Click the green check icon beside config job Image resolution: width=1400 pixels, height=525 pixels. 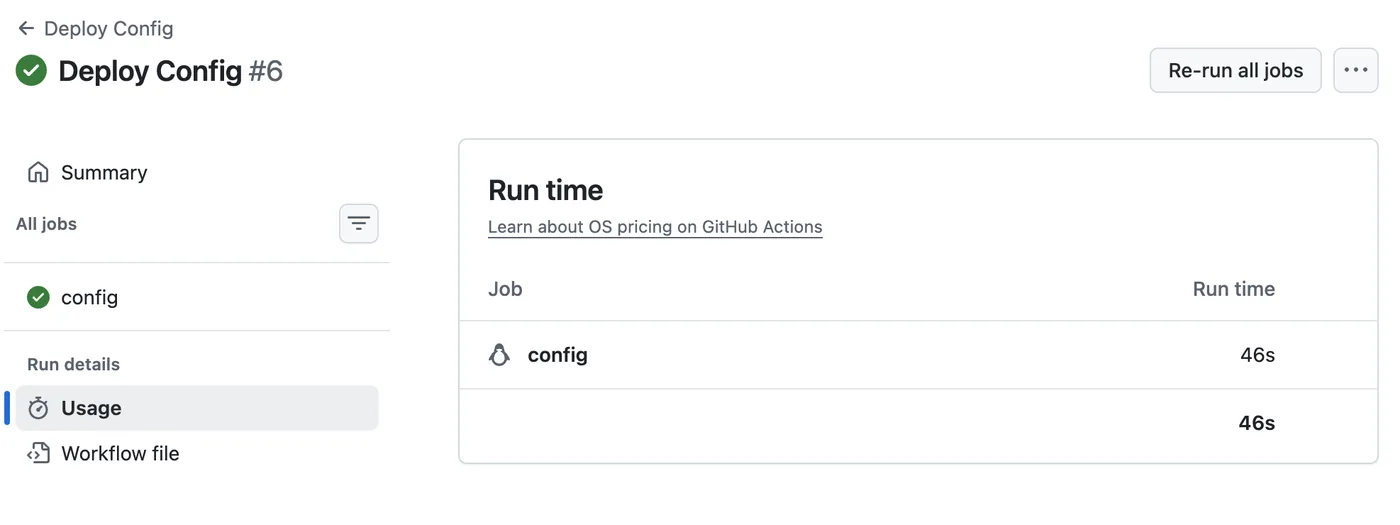click(38, 297)
